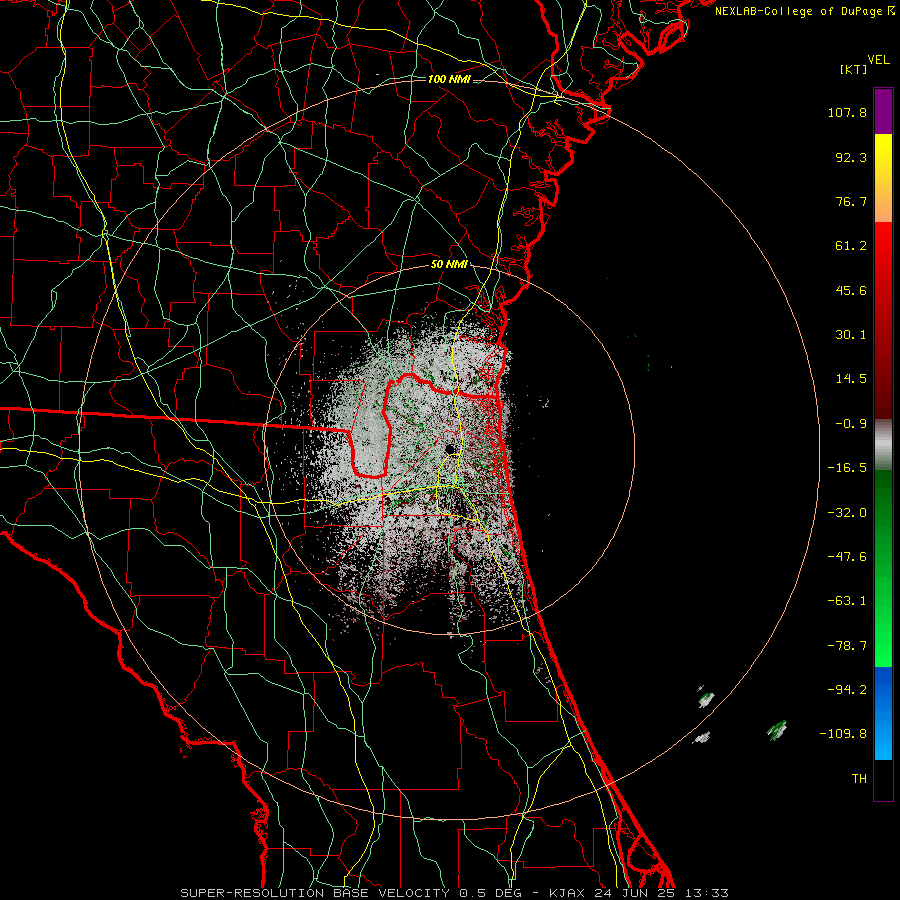Select the -94.2 legend value
Viewport: 900px width, 900px height.
(847, 689)
